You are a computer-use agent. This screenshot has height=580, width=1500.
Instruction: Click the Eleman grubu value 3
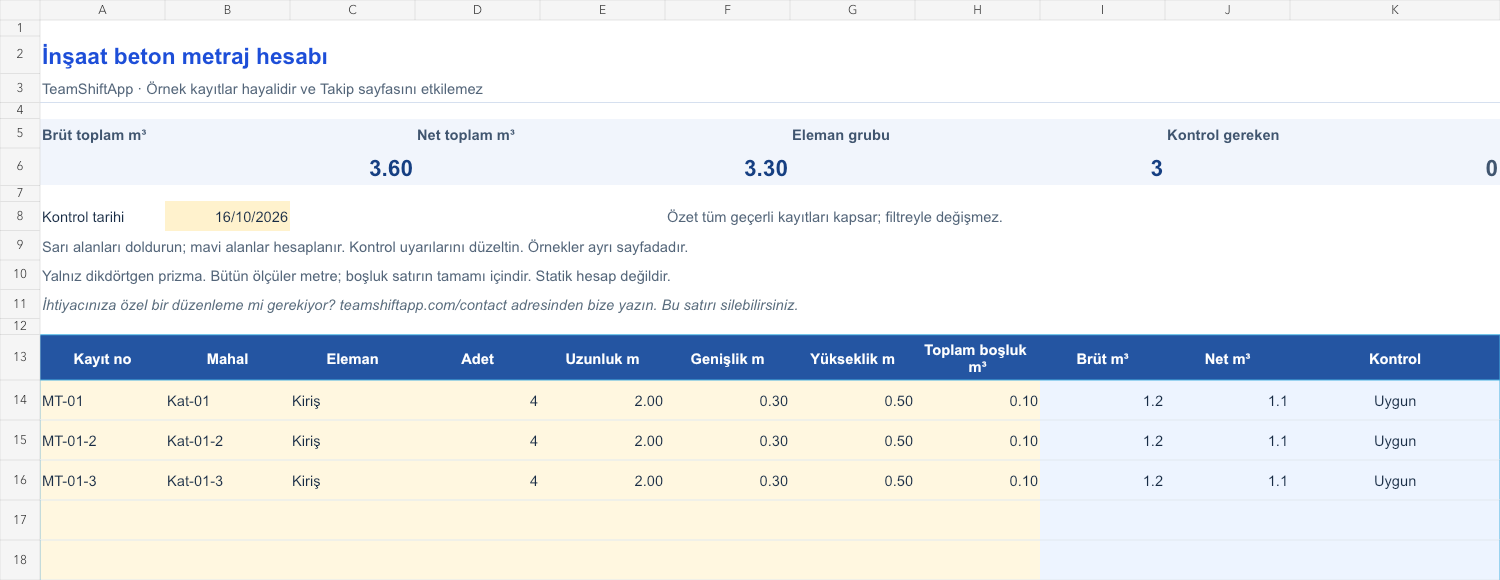point(1157,168)
